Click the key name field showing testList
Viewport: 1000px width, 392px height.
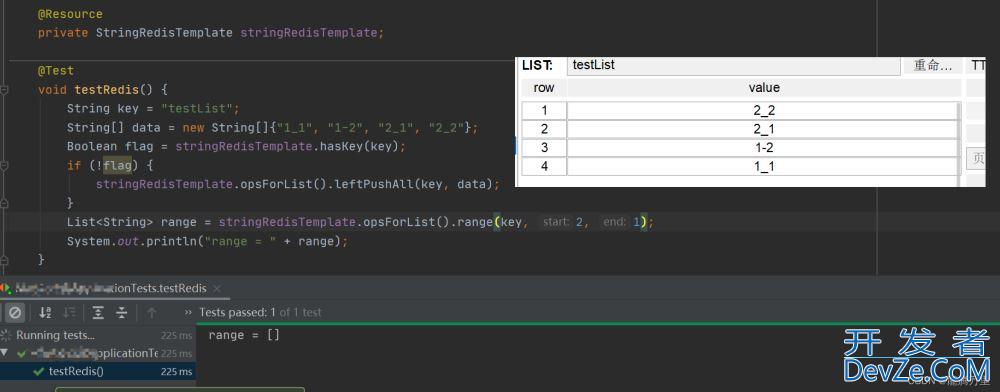pos(733,65)
